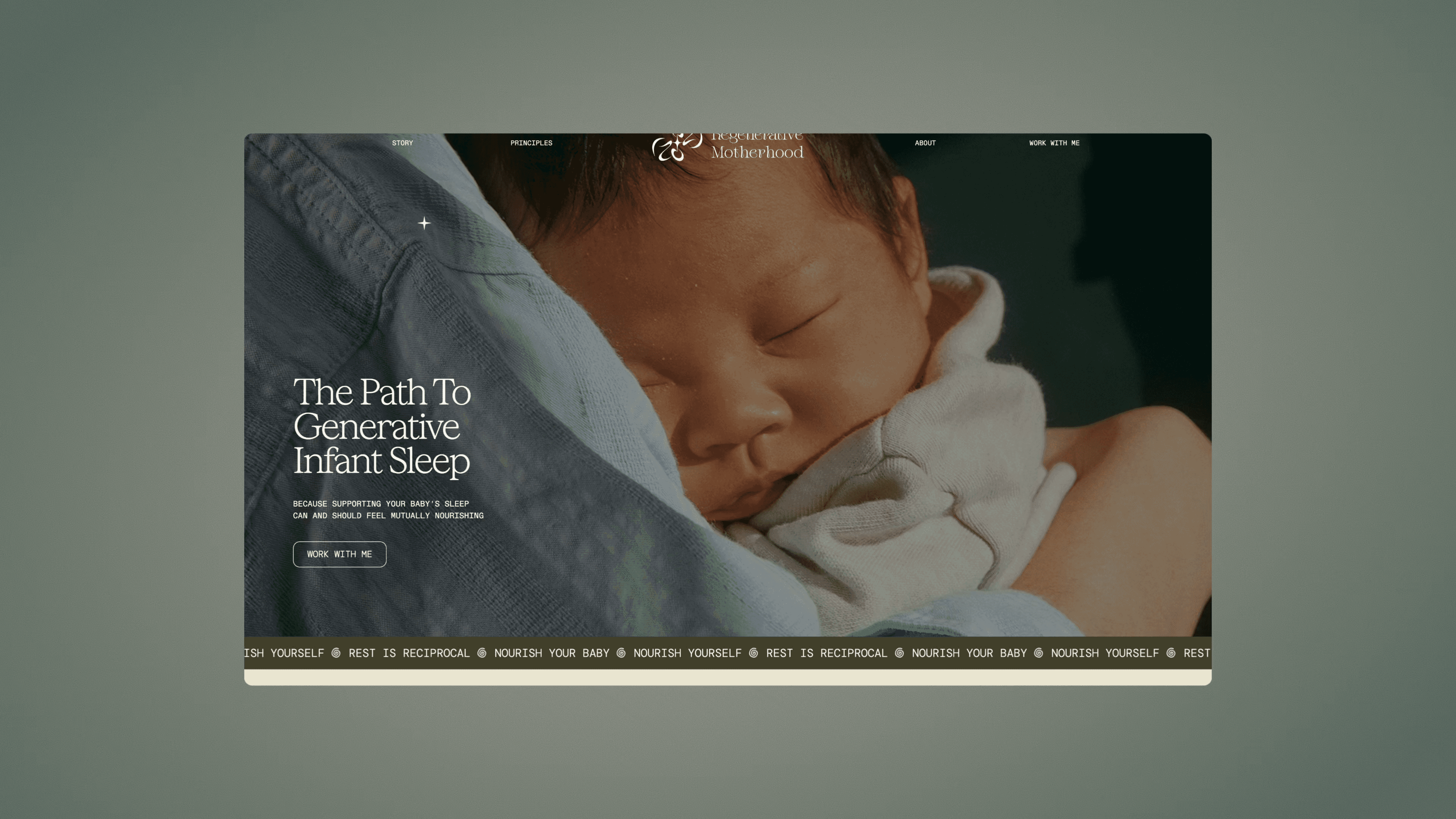
Task: Click the floral logo emblem beside Motherhood
Action: (x=676, y=147)
